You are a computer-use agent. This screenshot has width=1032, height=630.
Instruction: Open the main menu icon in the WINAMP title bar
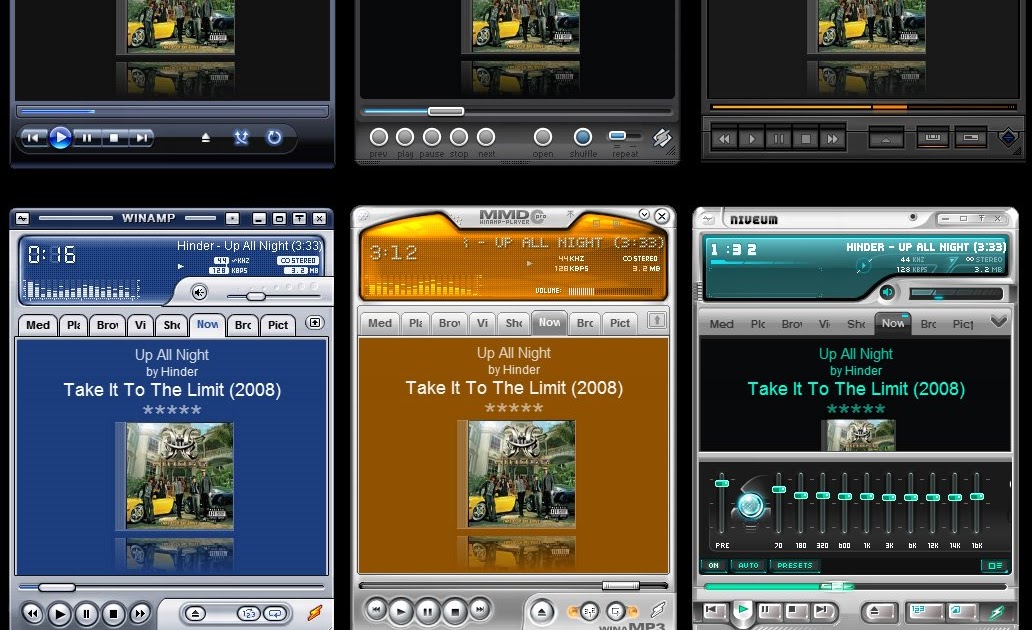click(x=22, y=218)
